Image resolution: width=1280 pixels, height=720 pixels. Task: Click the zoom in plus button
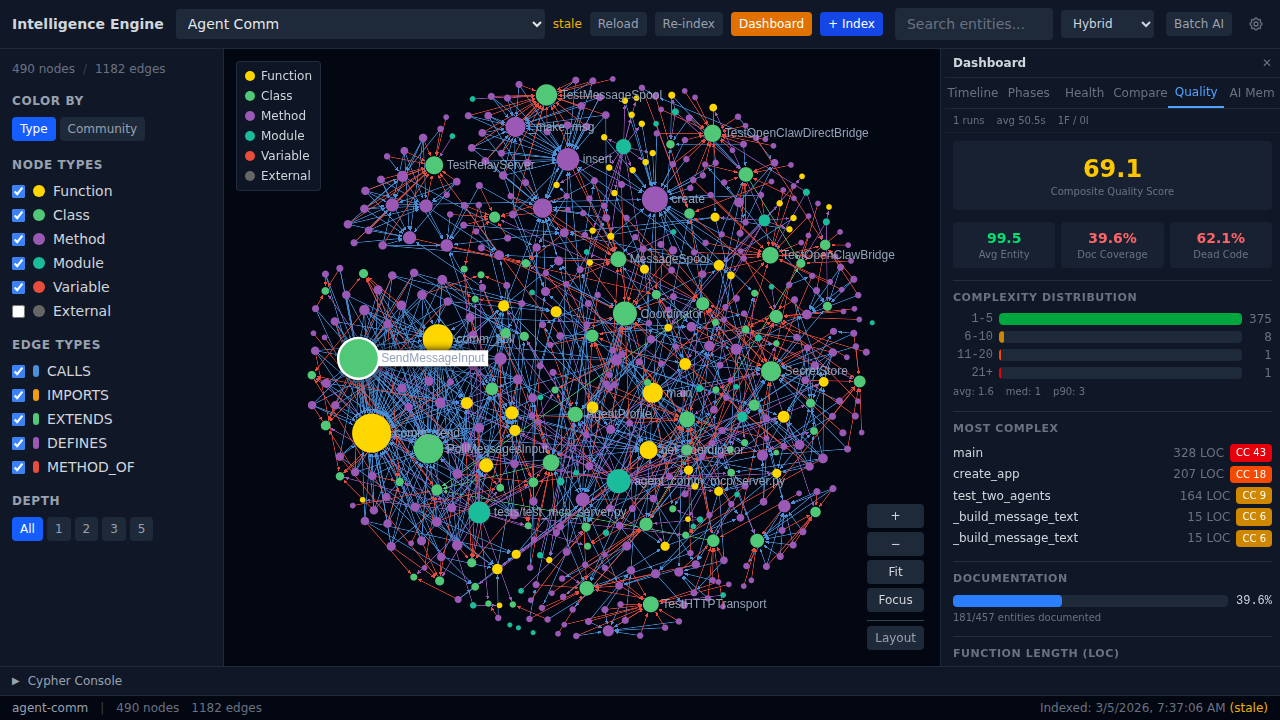tap(895, 516)
